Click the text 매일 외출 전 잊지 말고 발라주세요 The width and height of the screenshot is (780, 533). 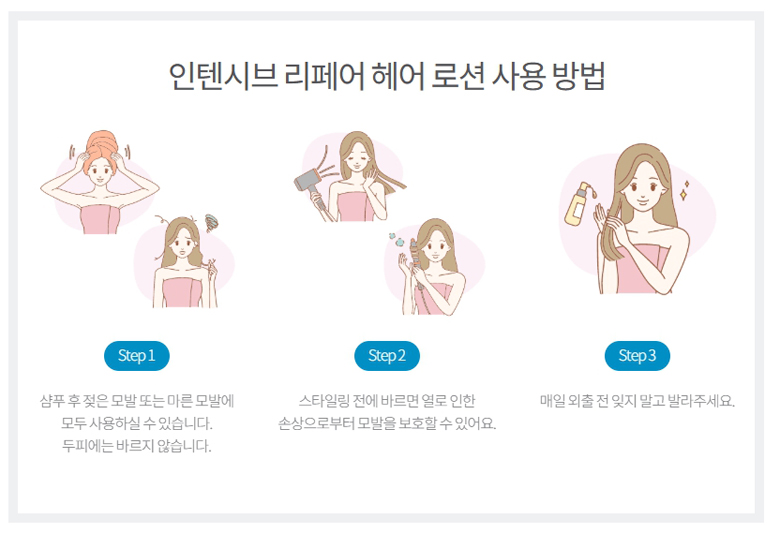pos(637,401)
